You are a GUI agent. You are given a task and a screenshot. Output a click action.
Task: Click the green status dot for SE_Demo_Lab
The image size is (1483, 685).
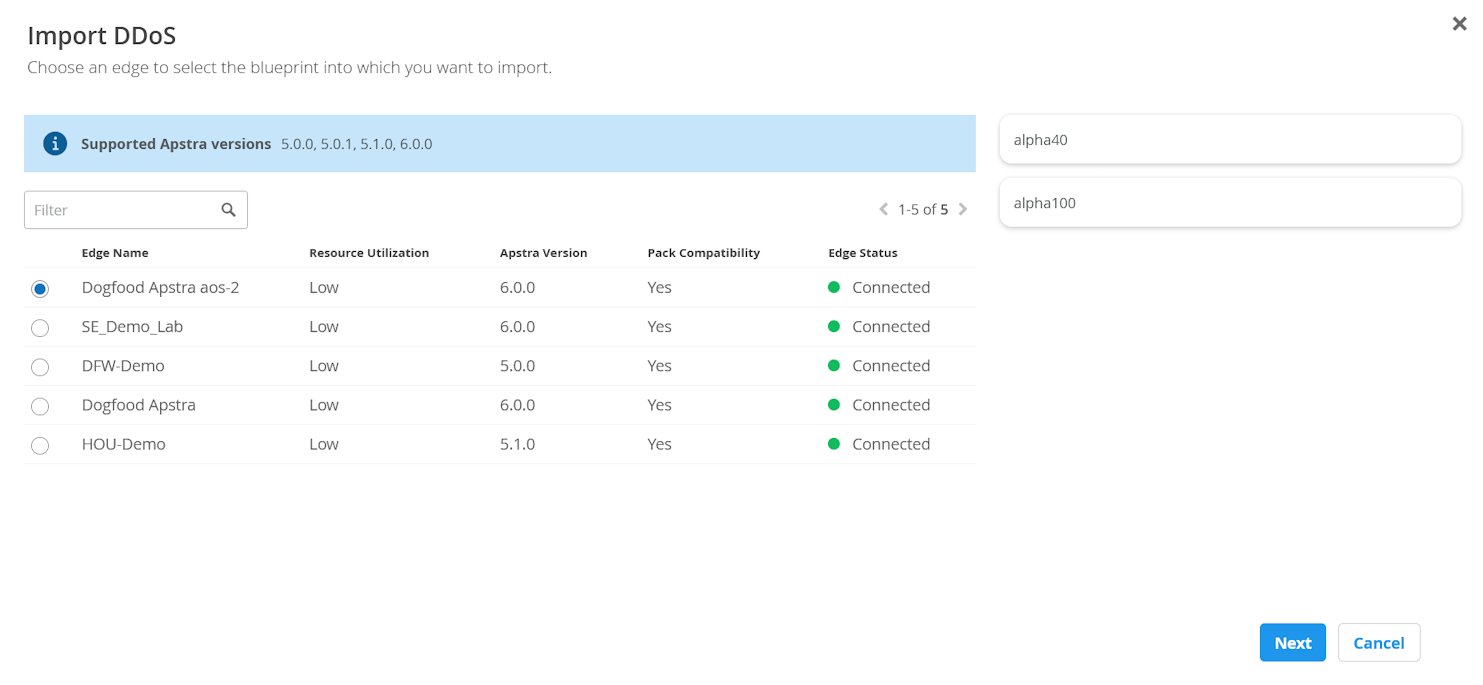834,327
